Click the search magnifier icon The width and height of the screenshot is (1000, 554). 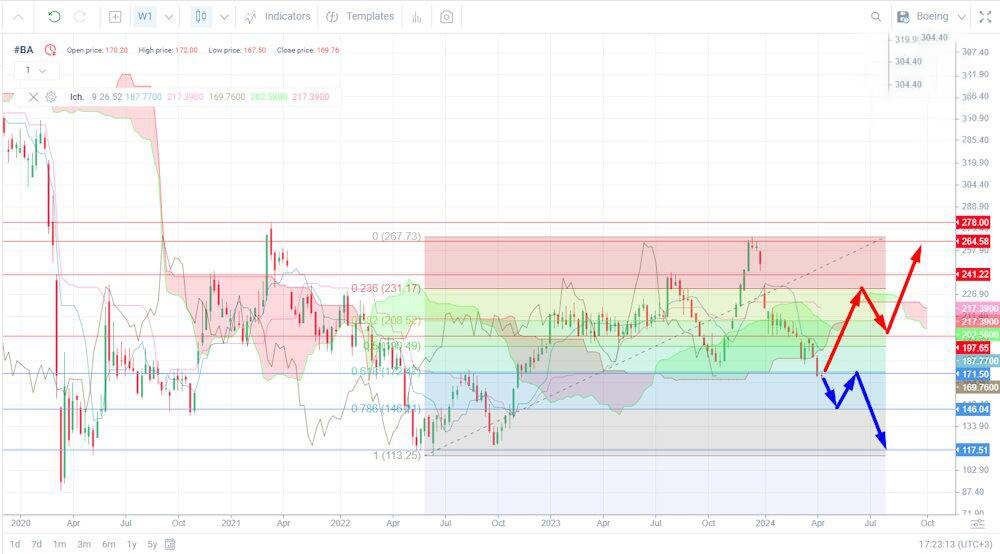pyautogui.click(x=876, y=17)
